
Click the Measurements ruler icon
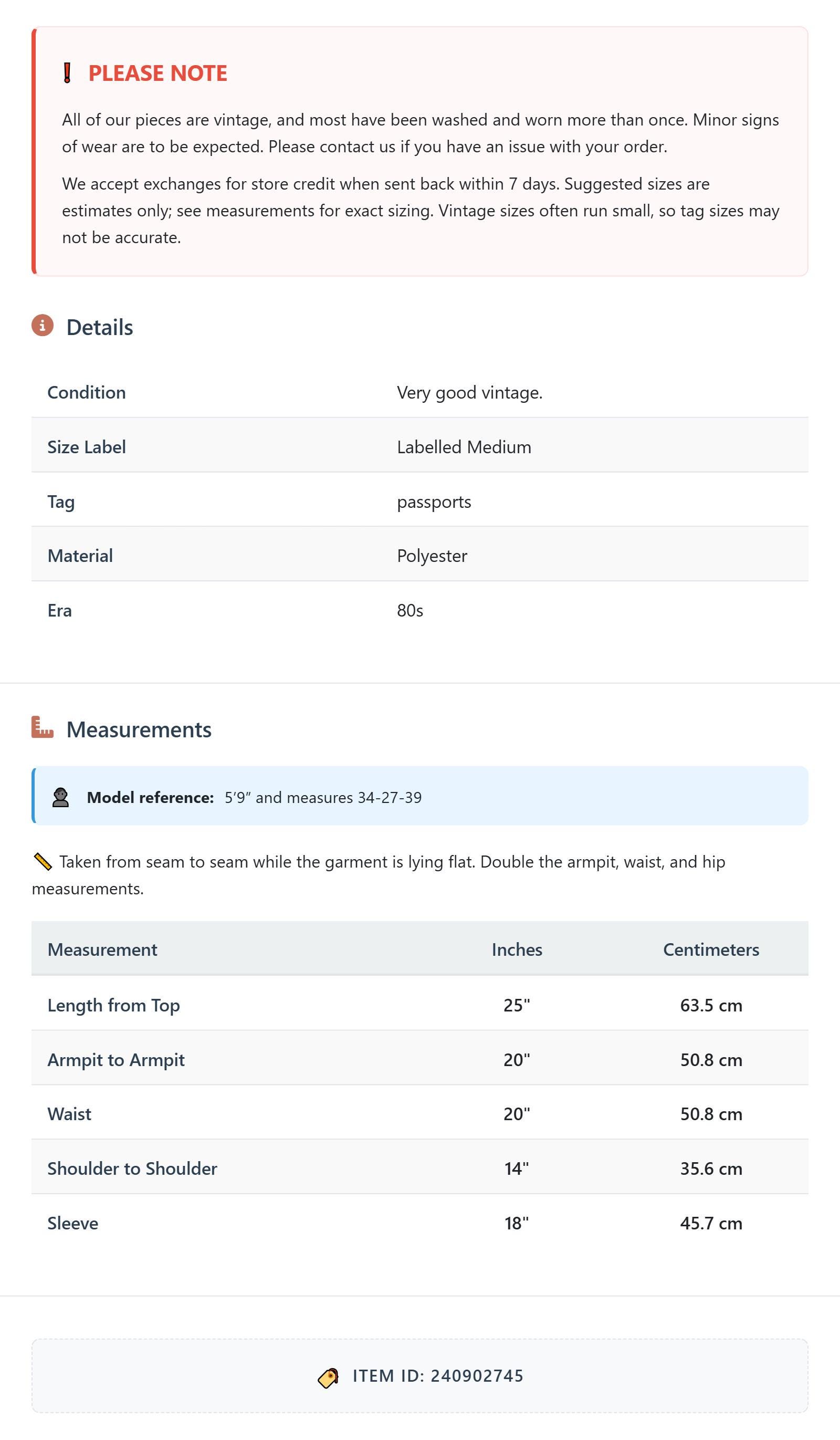[43, 727]
